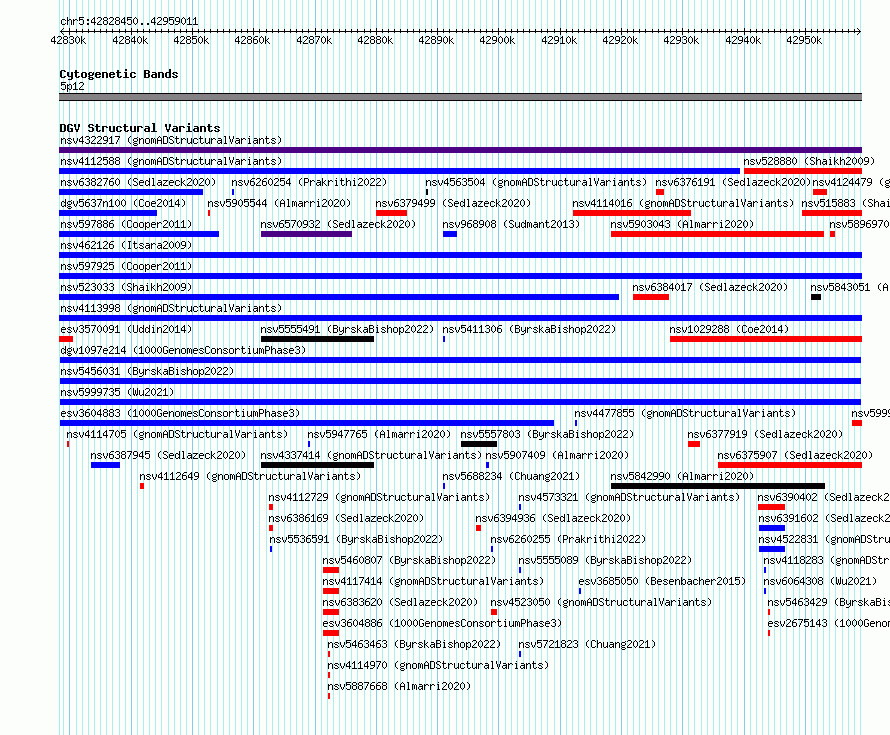Screen dimensions: 890x735
Task: Click nsv6260254 (Prakrithi2022) label
Action: point(309,182)
